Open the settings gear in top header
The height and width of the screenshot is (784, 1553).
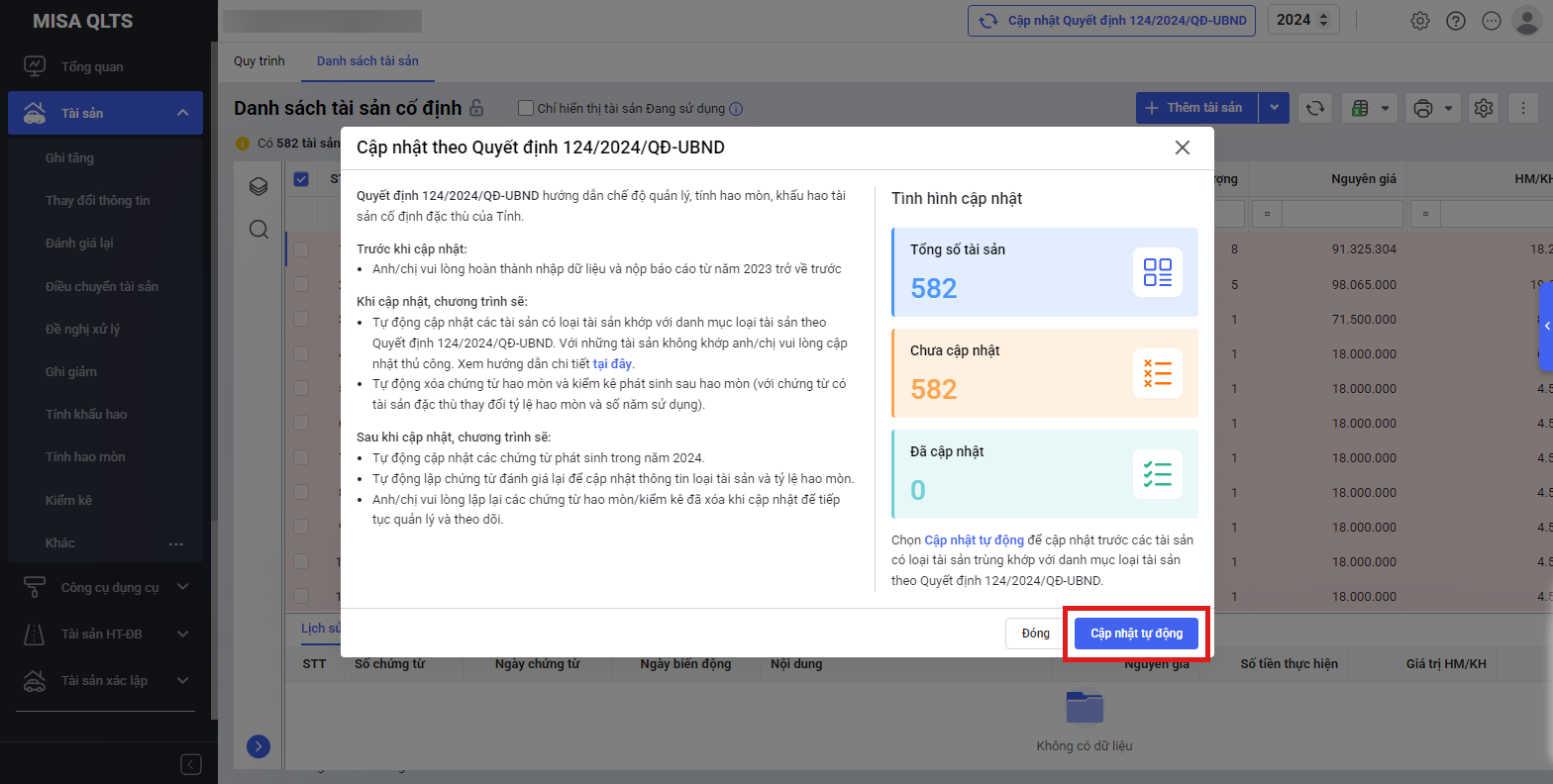pyautogui.click(x=1420, y=21)
